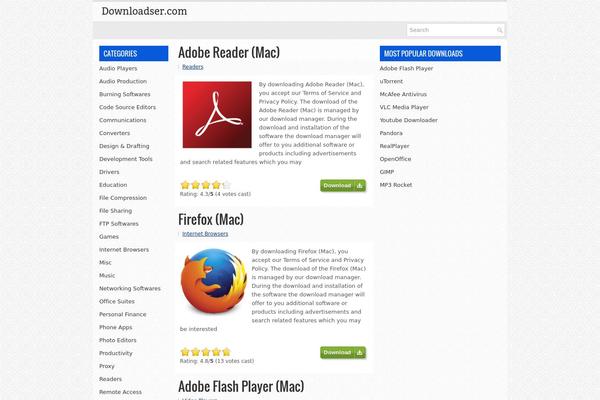The width and height of the screenshot is (600, 400).
Task: Download Firefox (Mac)
Action: tap(343, 353)
